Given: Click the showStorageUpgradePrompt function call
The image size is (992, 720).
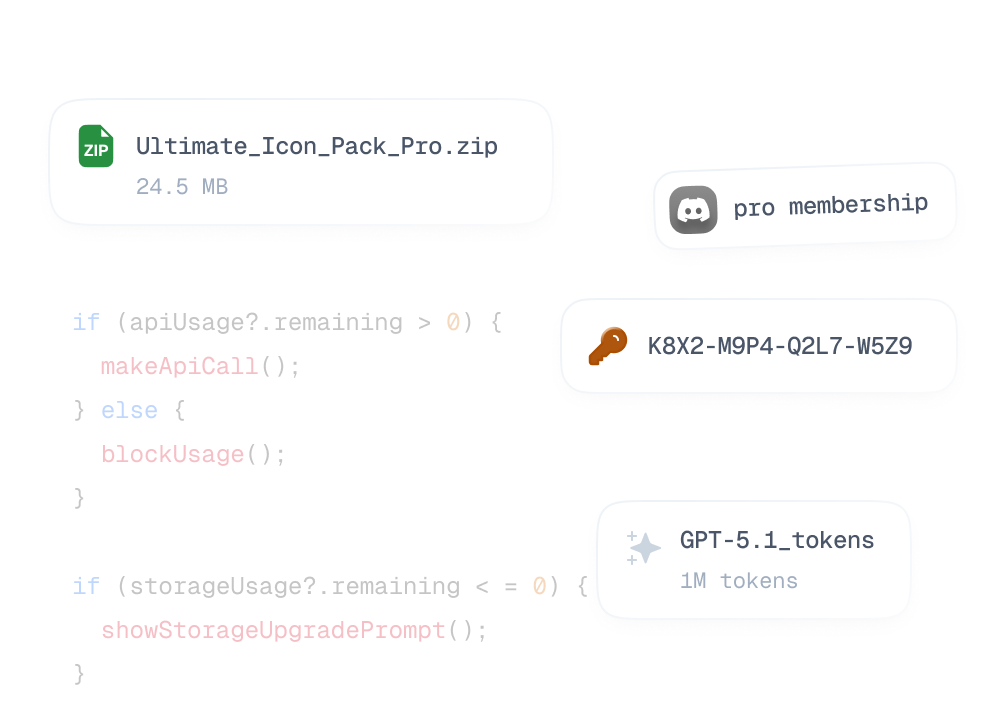Looking at the screenshot, I should 273,631.
